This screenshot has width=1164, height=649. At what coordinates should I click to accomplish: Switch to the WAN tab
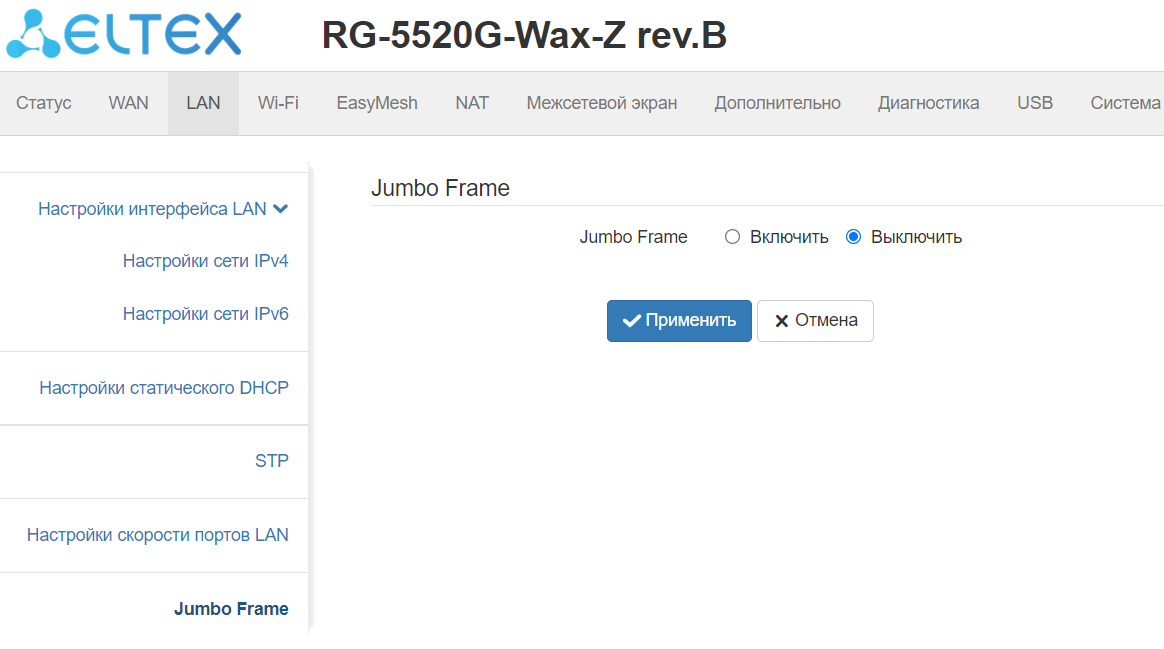(128, 103)
